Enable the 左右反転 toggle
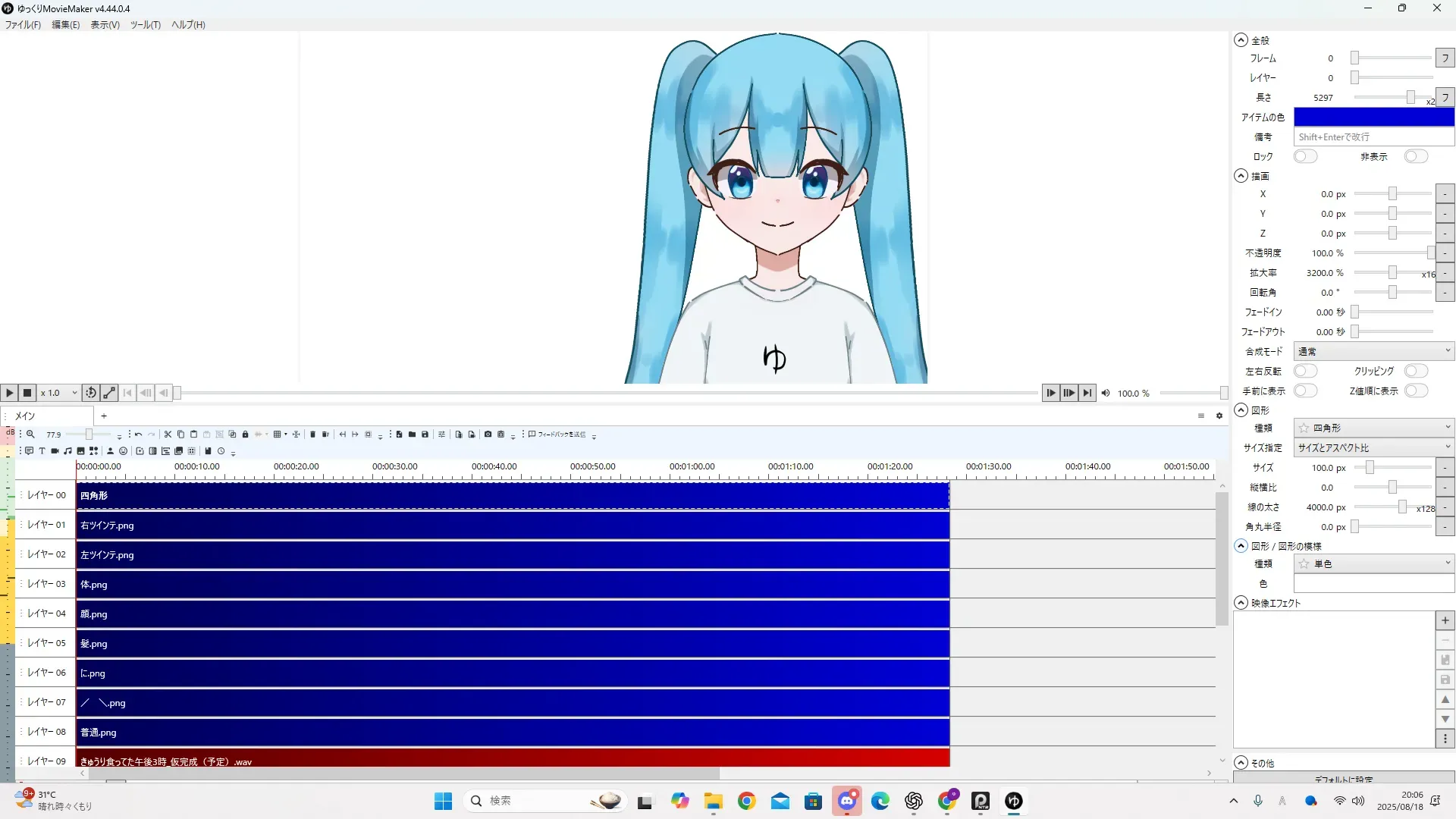 [1305, 372]
